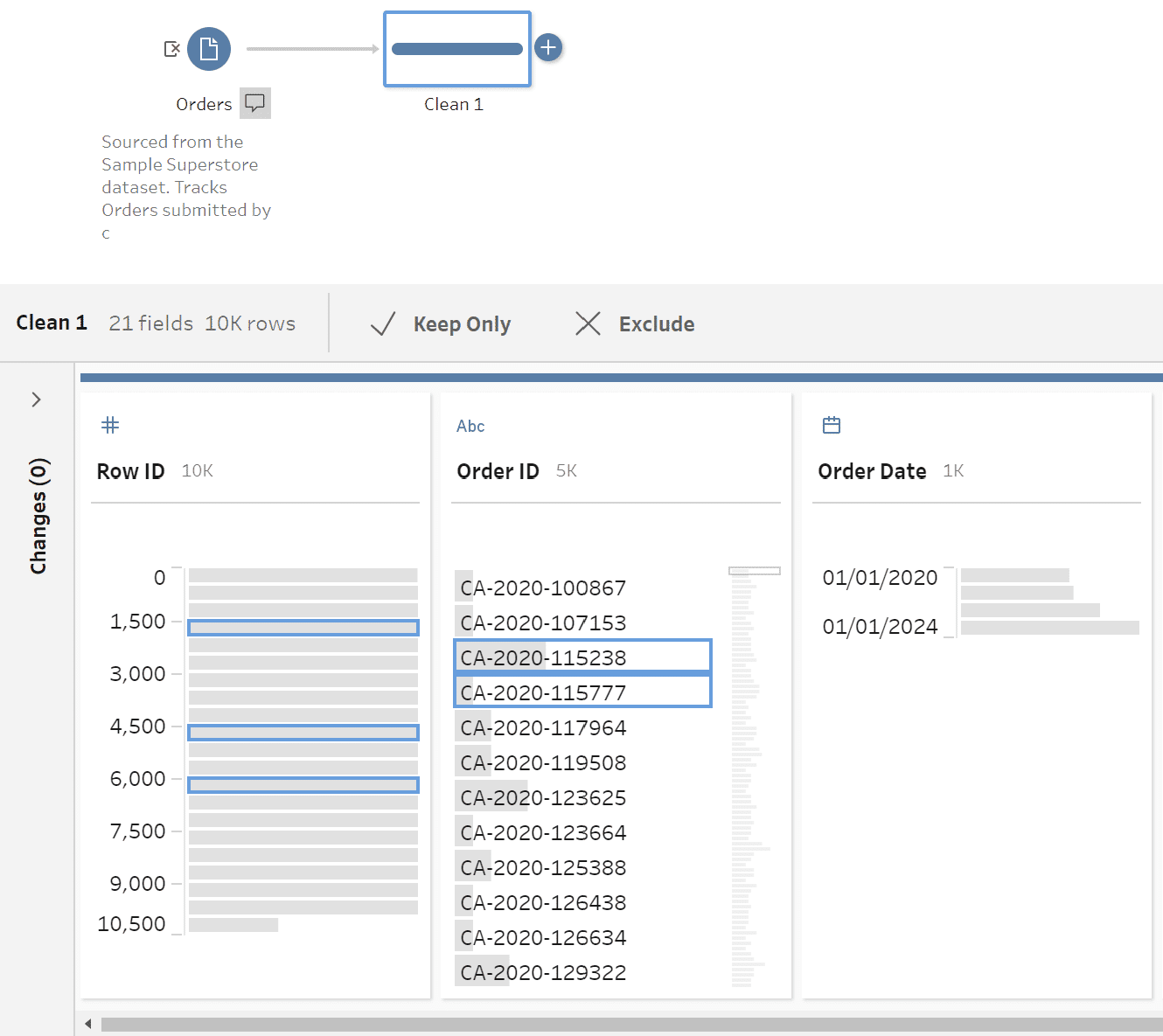Click the longest Order Date bar at 01/01/2024
Image resolution: width=1163 pixels, height=1036 pixels.
pos(1050,628)
